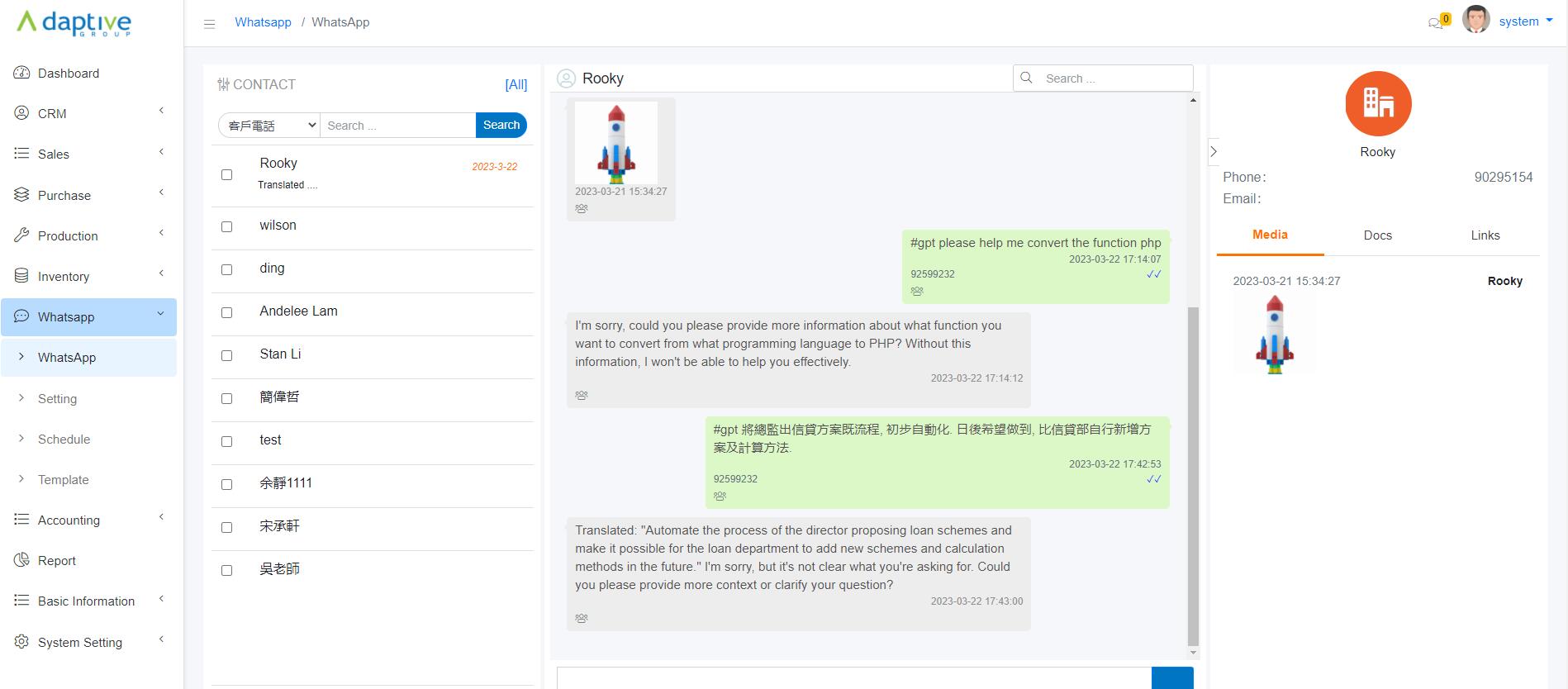Click the Production wrench icon

21,235
